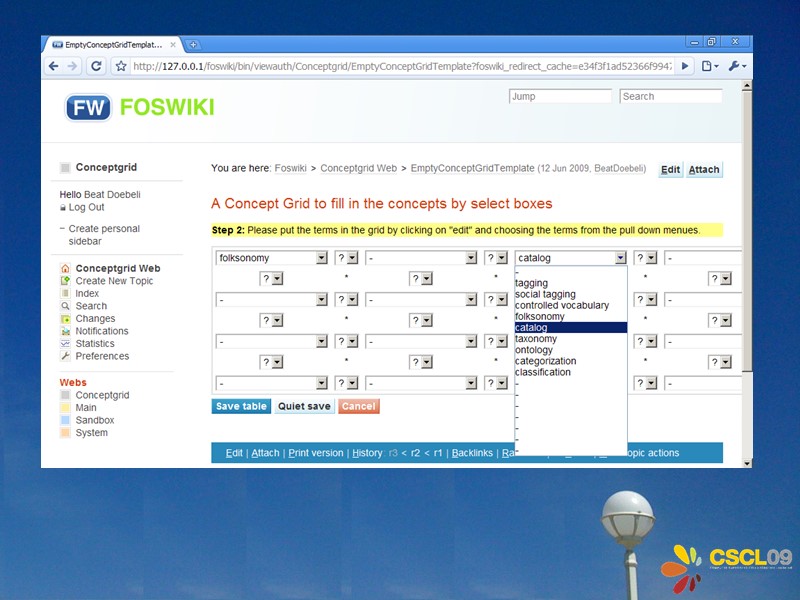Open Changes using its sidebar icon
This screenshot has height=600, width=800.
coord(66,318)
